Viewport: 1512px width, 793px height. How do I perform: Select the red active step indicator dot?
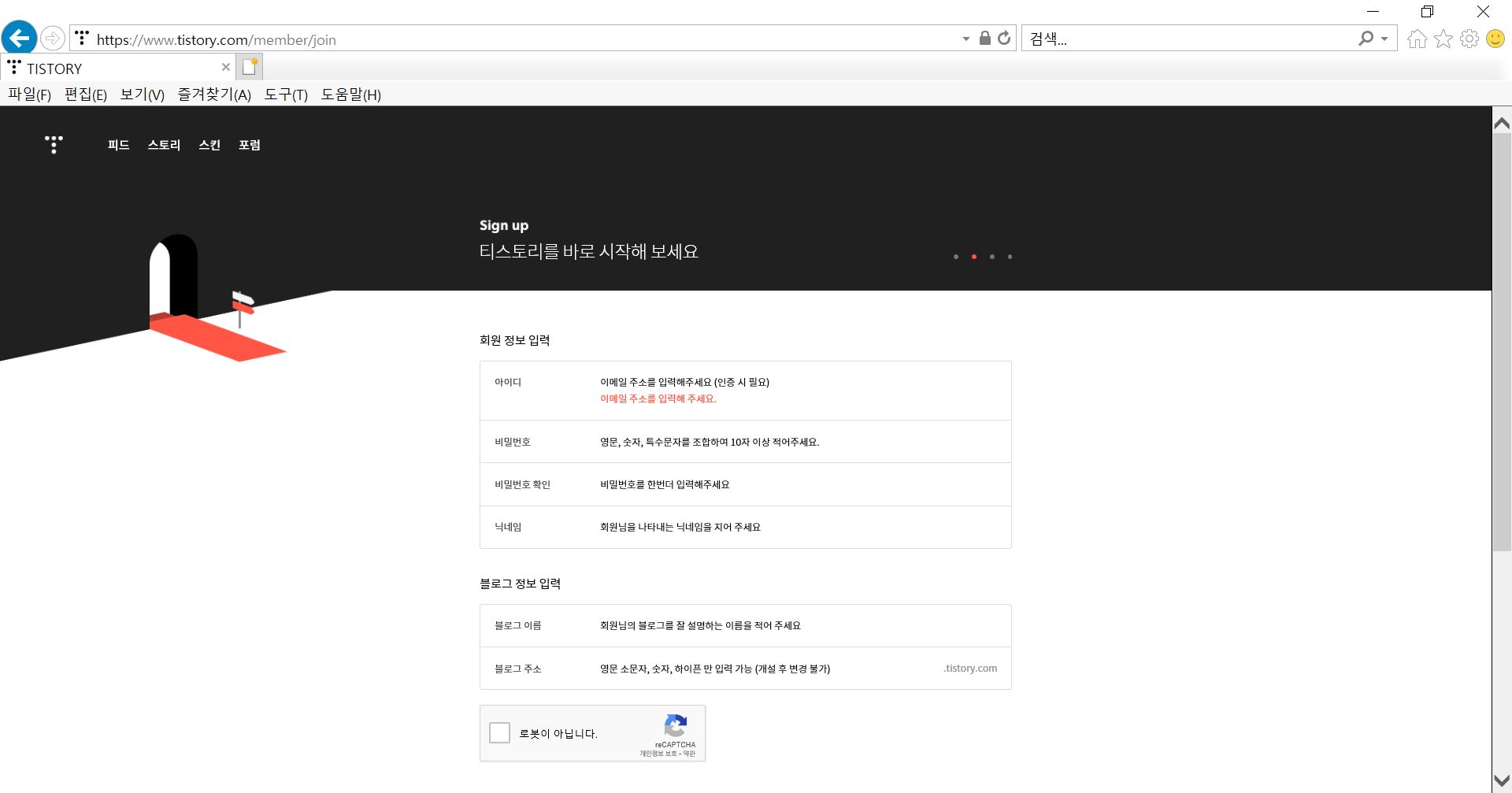click(x=974, y=257)
